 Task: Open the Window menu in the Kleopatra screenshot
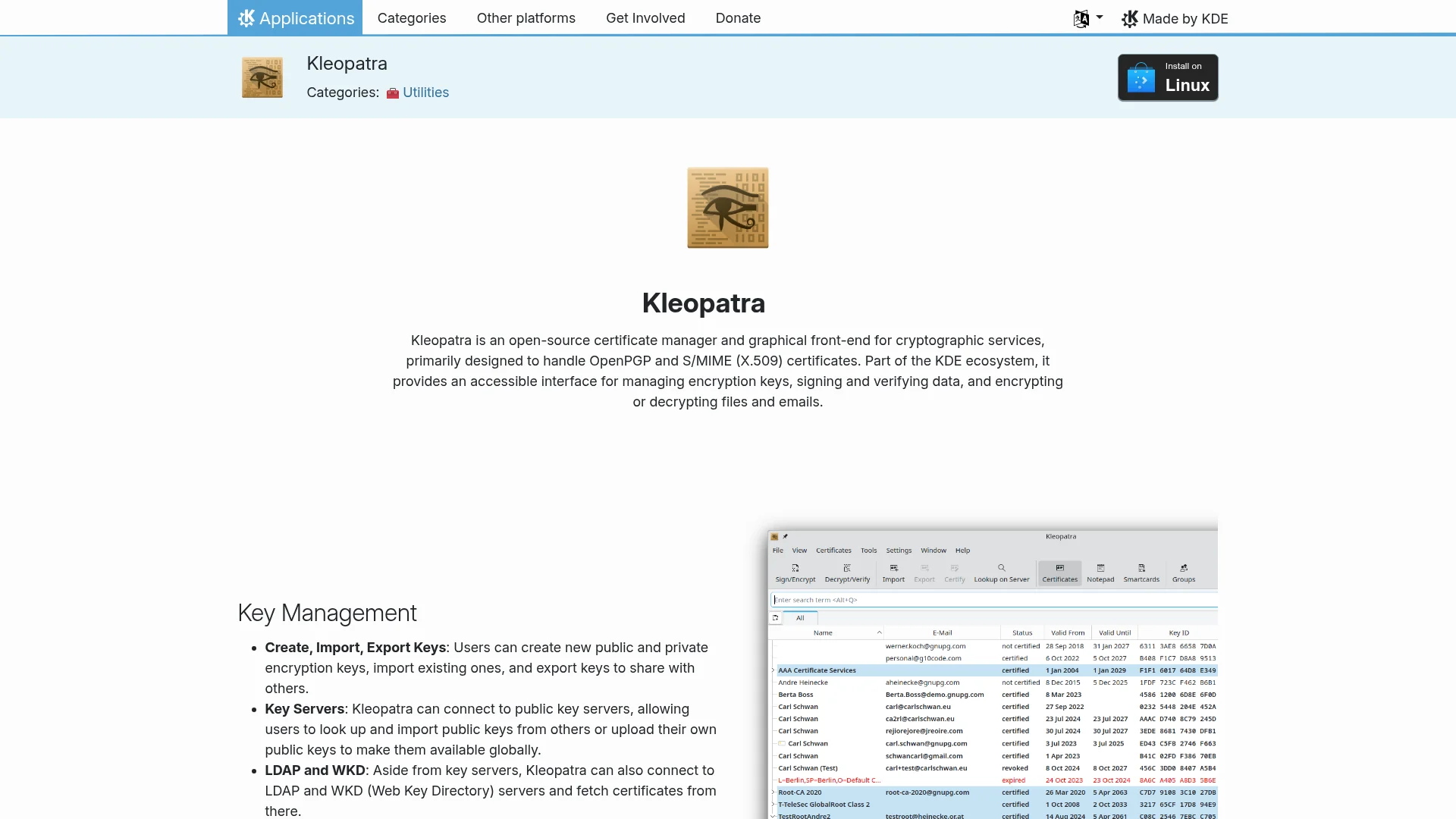coord(934,551)
